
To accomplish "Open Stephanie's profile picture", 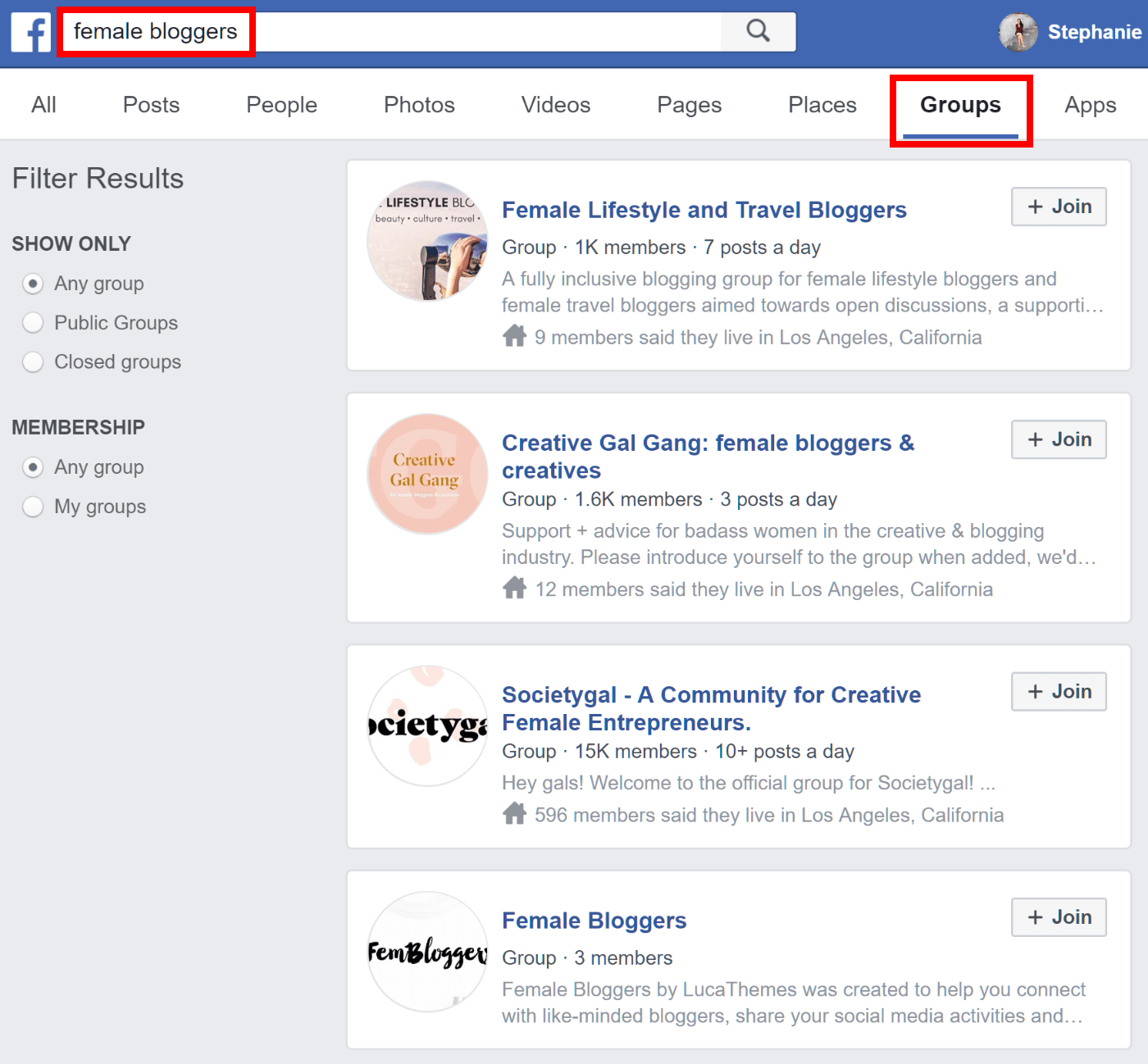I will pyautogui.click(x=1018, y=32).
